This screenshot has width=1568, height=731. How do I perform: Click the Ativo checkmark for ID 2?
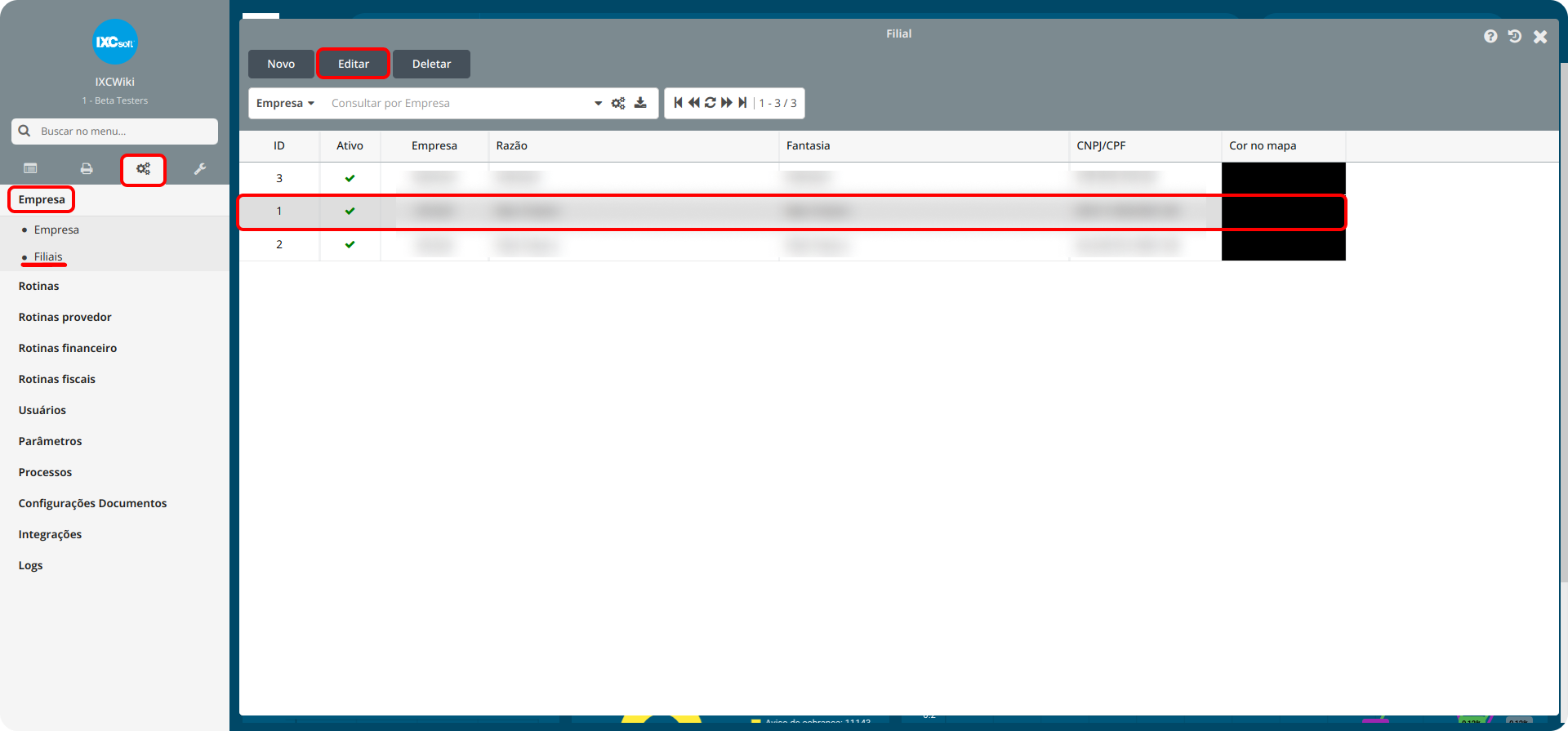[350, 244]
